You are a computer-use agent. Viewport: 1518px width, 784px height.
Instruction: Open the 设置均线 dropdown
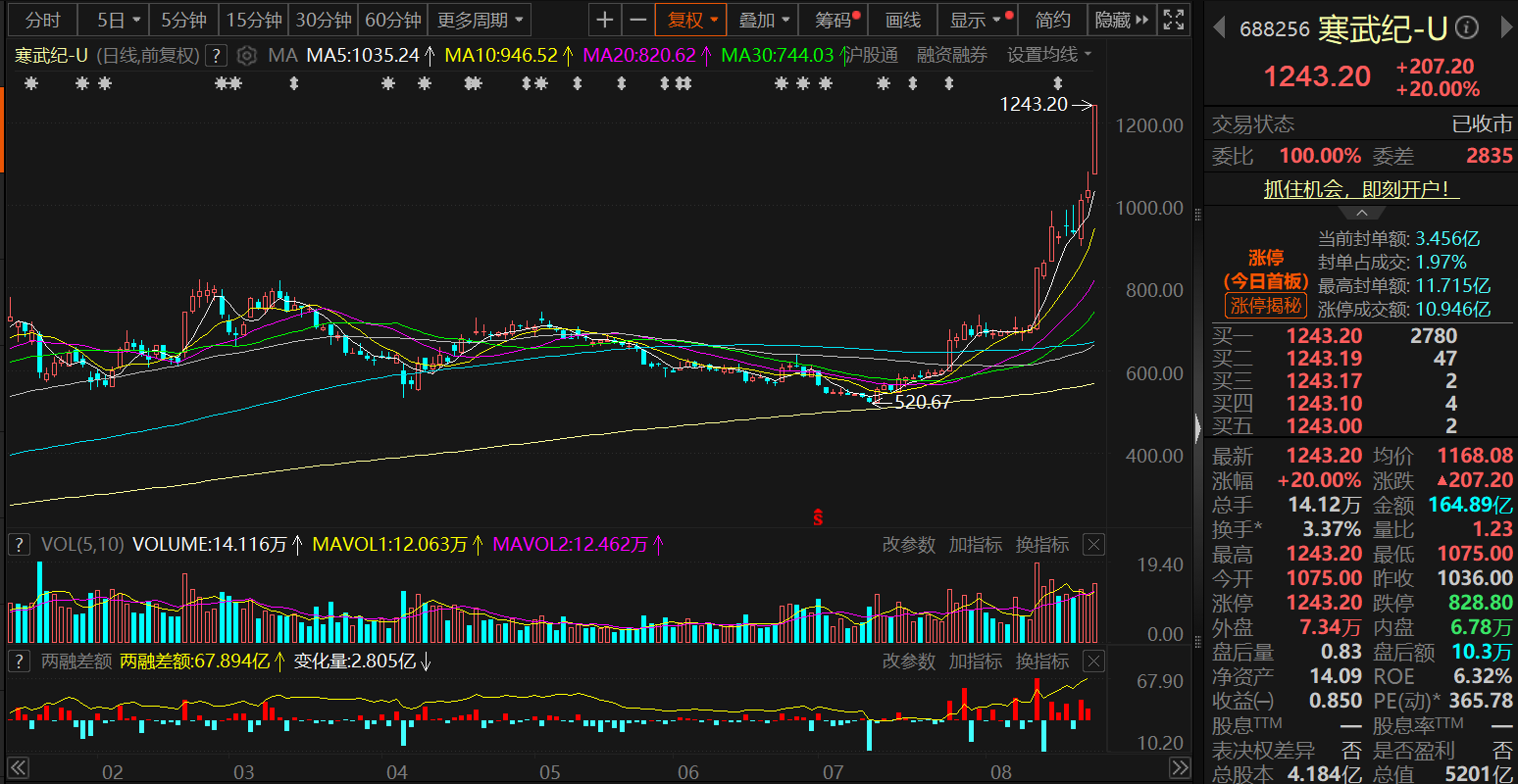[x=1048, y=56]
